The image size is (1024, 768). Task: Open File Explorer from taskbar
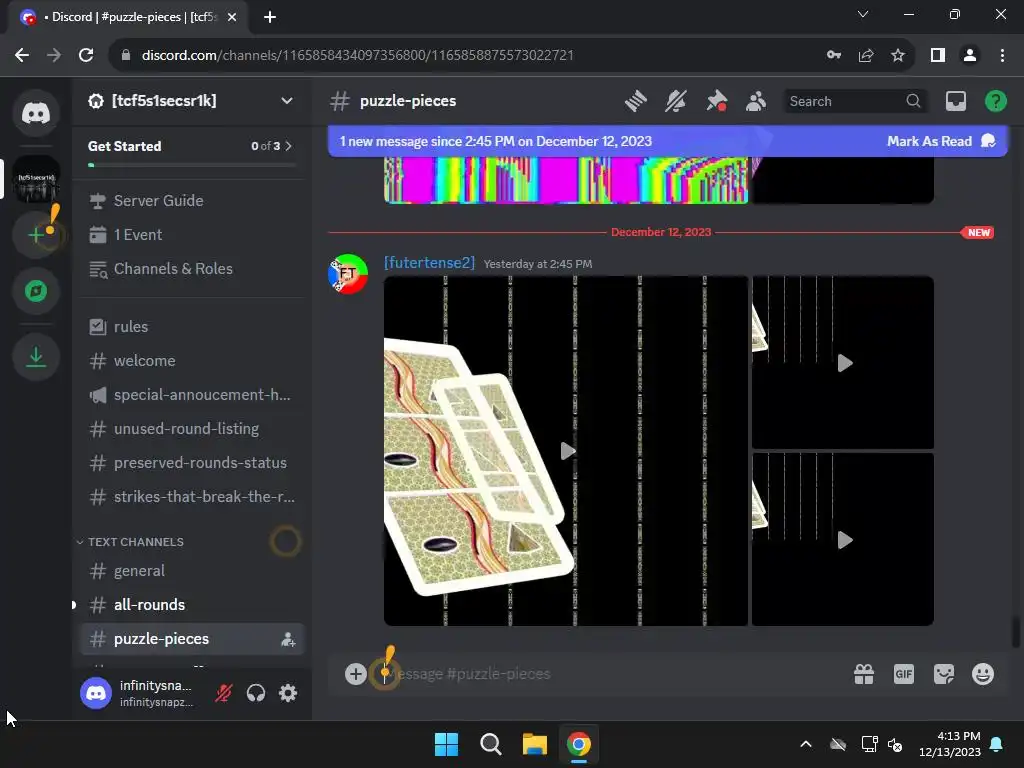(534, 744)
